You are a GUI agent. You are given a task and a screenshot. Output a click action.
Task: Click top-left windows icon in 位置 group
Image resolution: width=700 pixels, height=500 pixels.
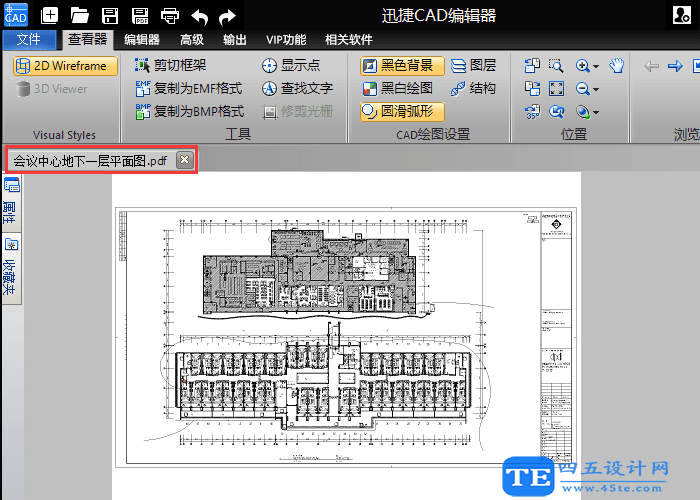click(532, 66)
